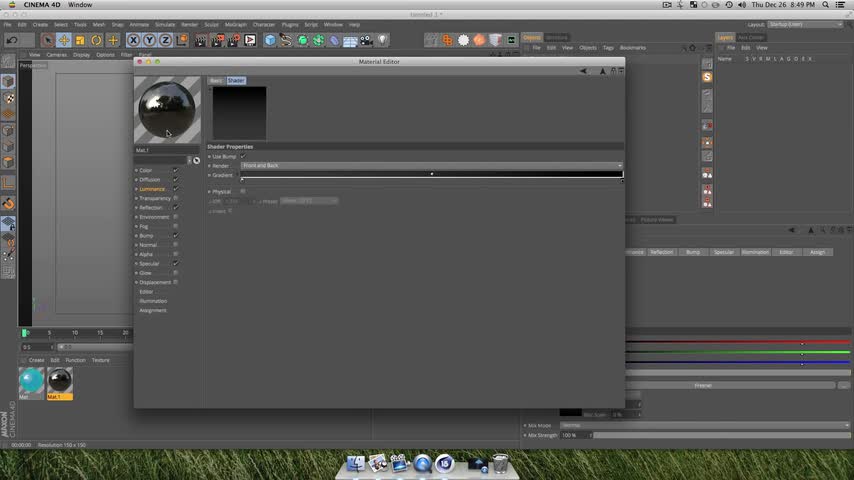Click the Bump button in Attributes panel
The image size is (854, 480).
(693, 252)
